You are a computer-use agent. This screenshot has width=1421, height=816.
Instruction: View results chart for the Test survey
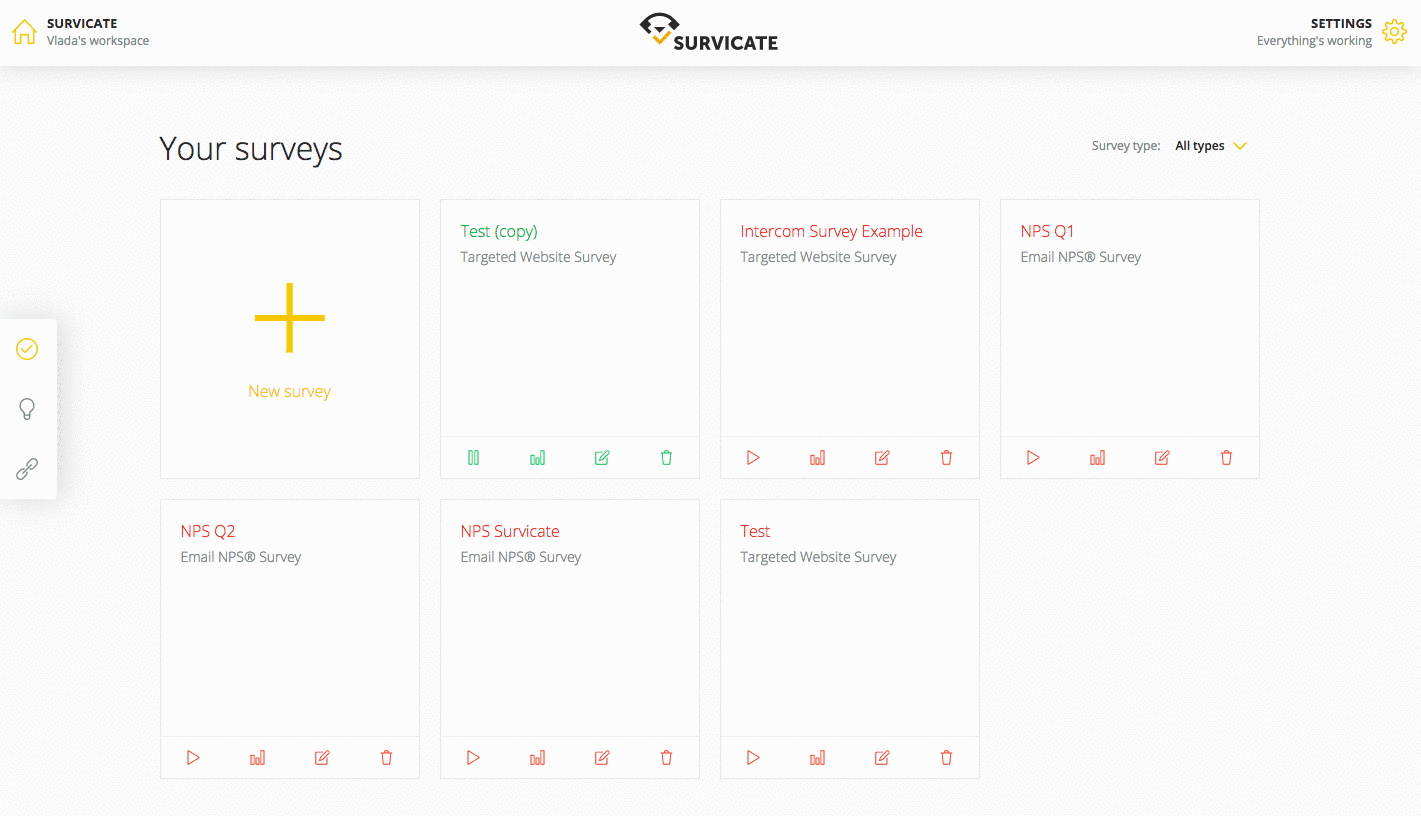[818, 758]
